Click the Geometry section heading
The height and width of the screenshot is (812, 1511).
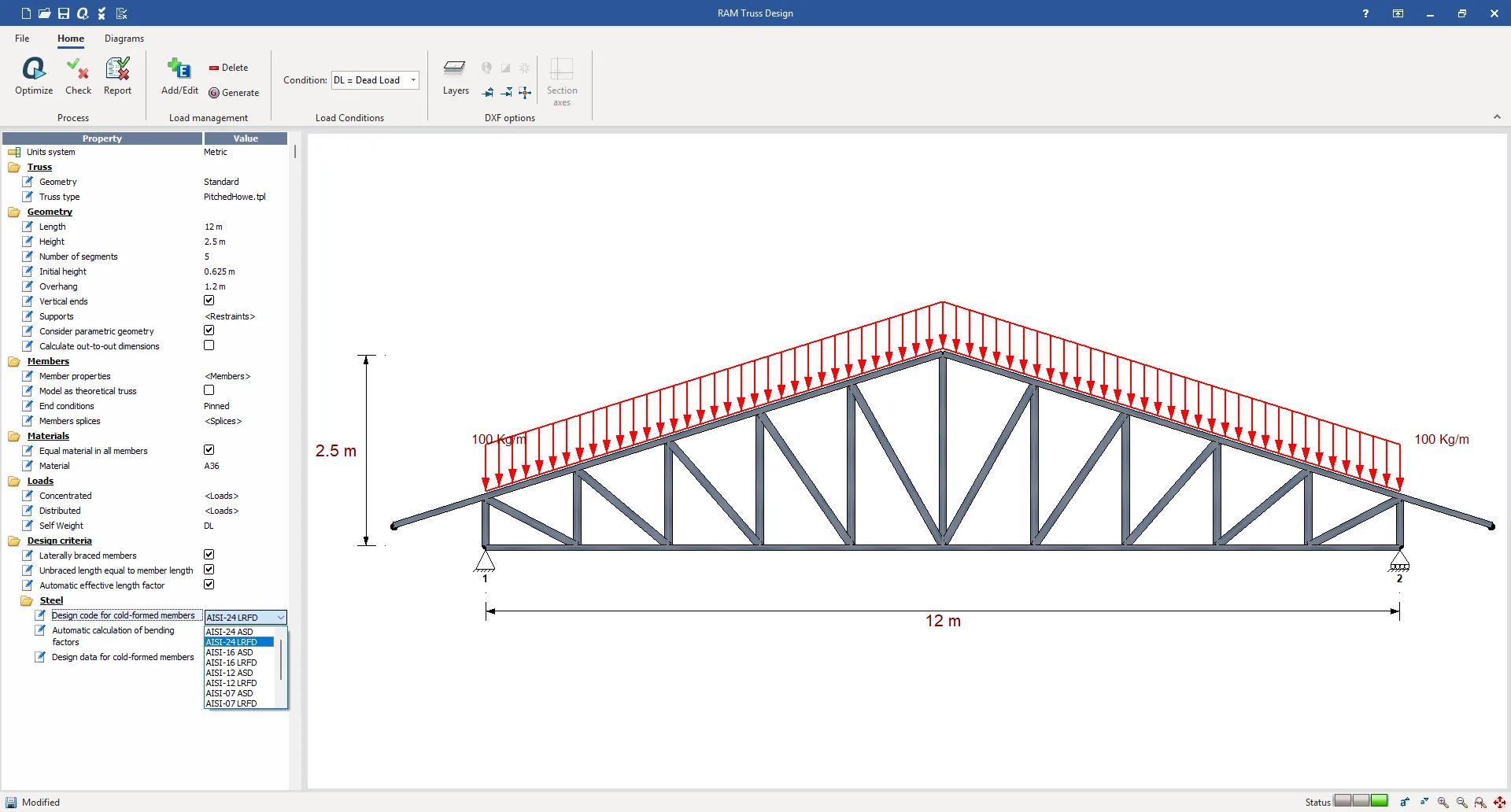click(x=50, y=212)
